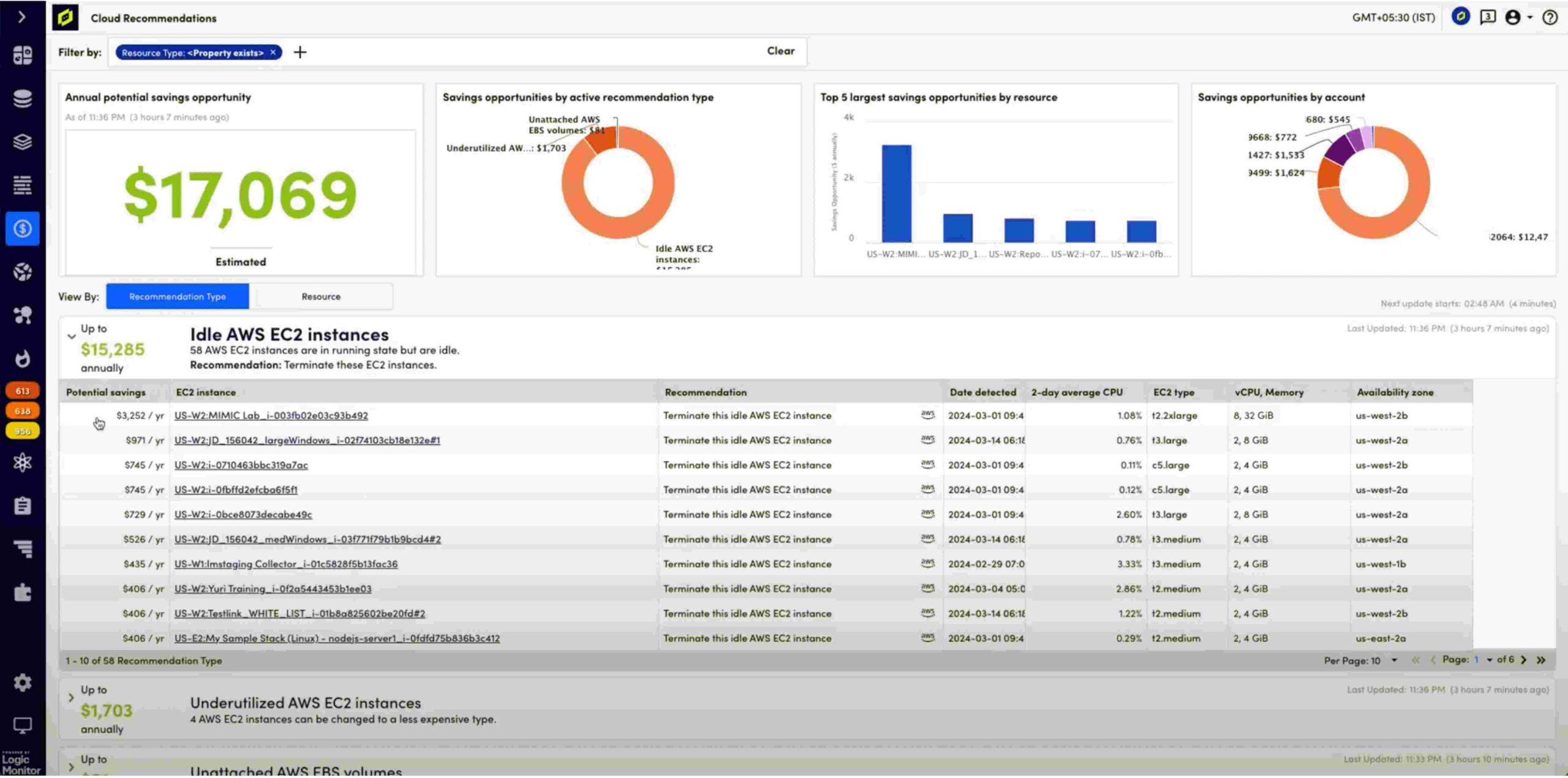Open US-E2:My Sample Stack nodejs-server1 link

(x=337, y=638)
